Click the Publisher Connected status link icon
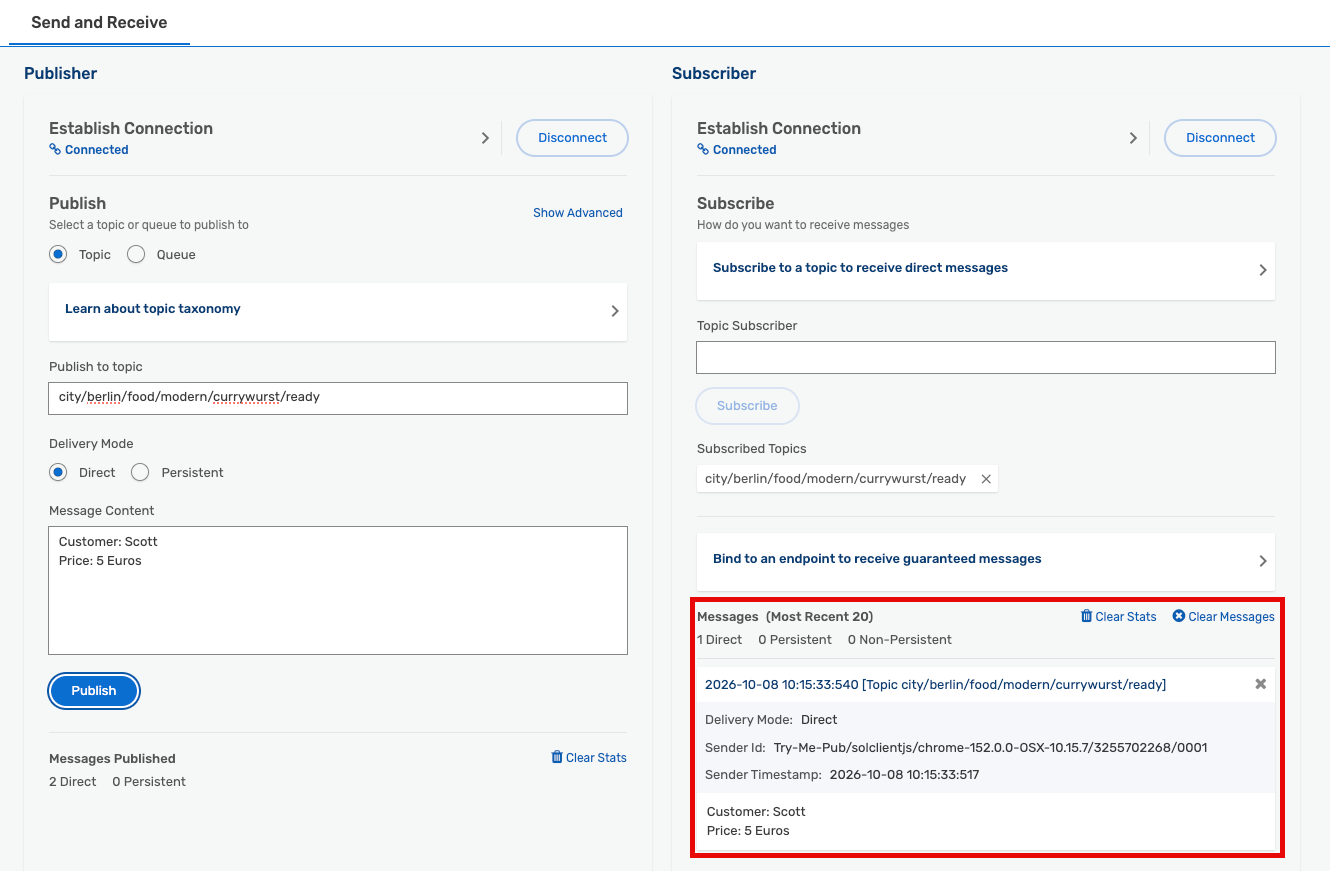 point(55,150)
